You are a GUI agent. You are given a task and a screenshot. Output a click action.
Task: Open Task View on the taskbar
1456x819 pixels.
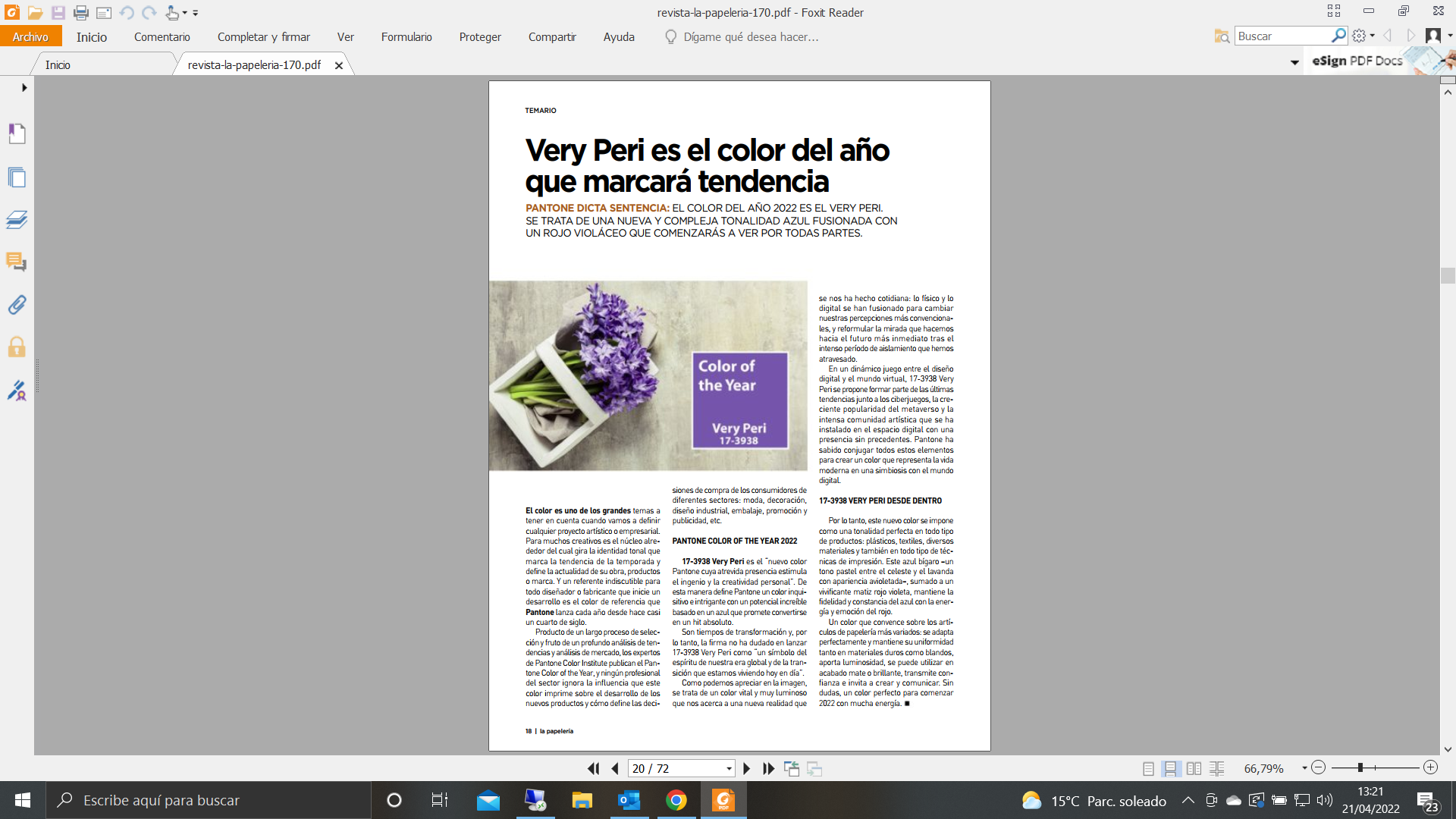440,800
